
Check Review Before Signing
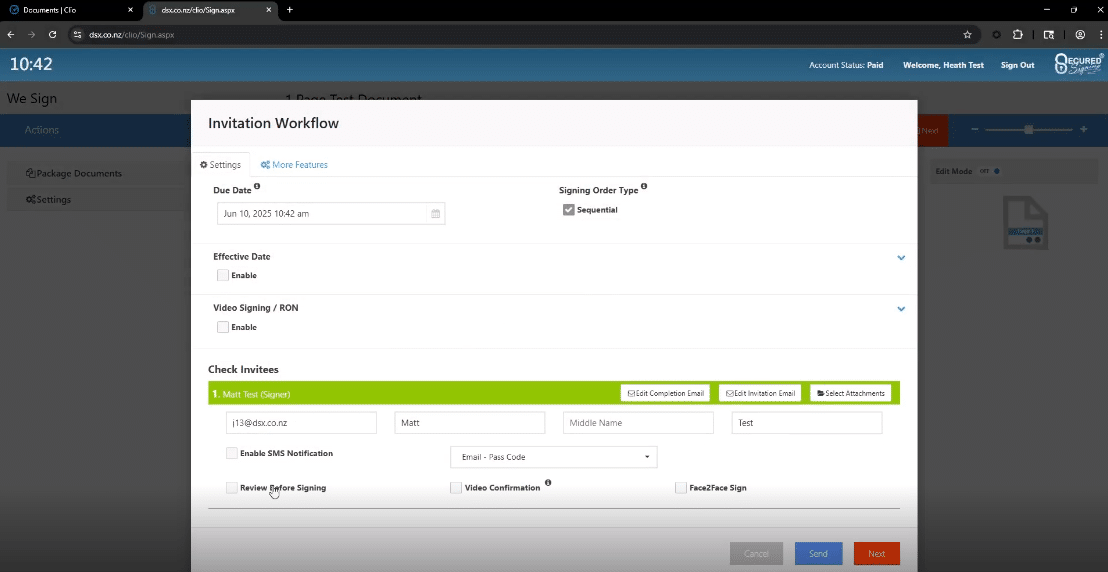[x=232, y=488]
